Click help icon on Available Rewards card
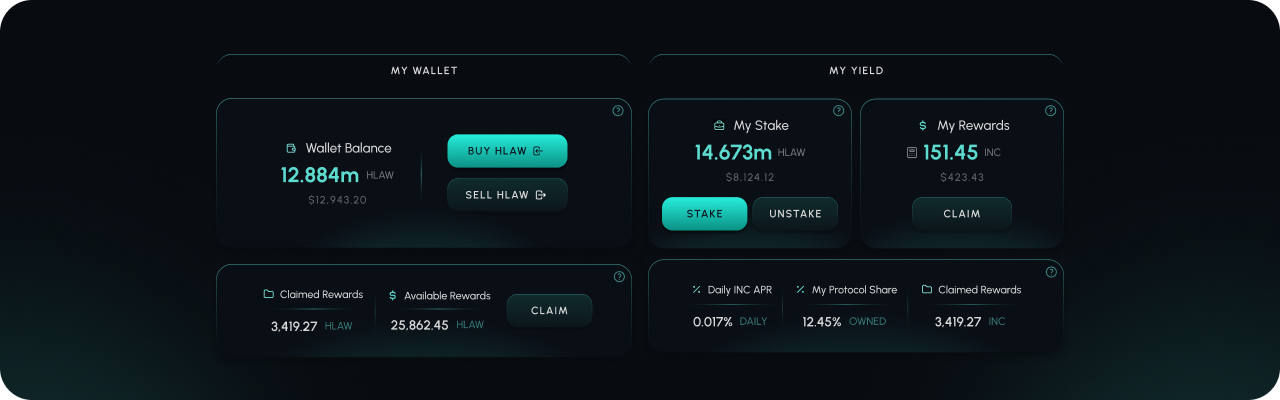 (x=618, y=277)
